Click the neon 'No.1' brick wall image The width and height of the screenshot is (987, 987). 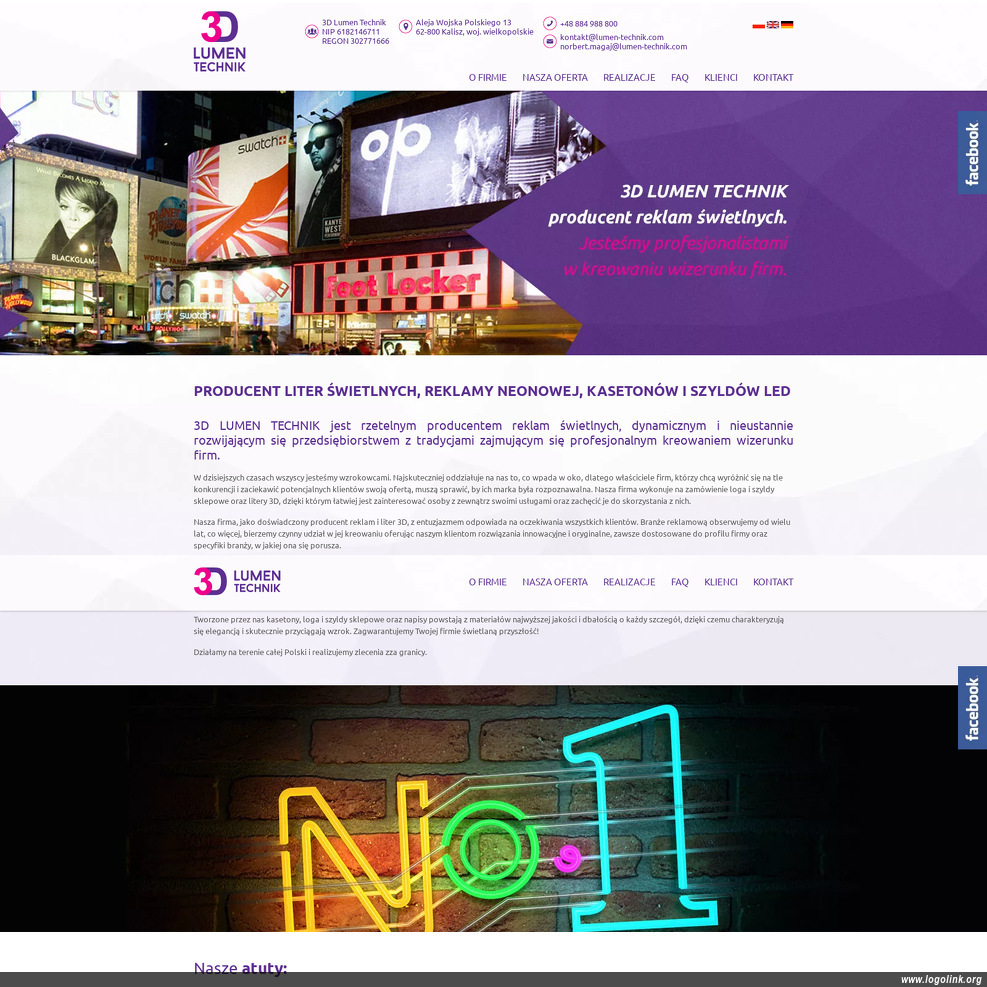click(494, 808)
